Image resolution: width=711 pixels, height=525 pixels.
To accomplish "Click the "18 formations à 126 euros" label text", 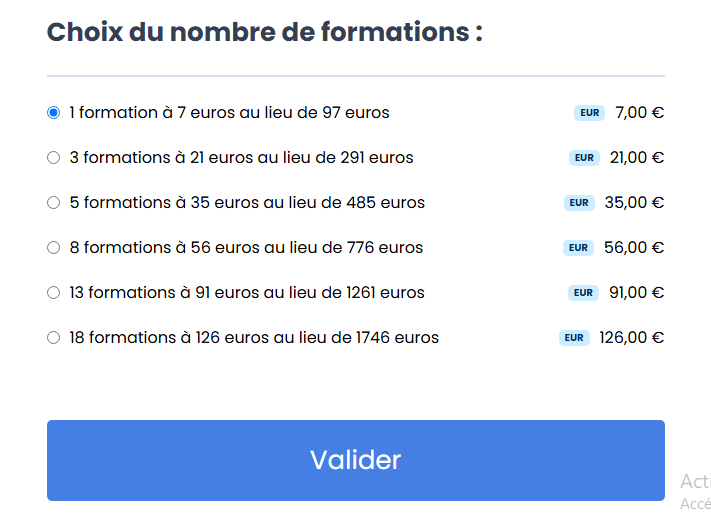I will [x=254, y=338].
